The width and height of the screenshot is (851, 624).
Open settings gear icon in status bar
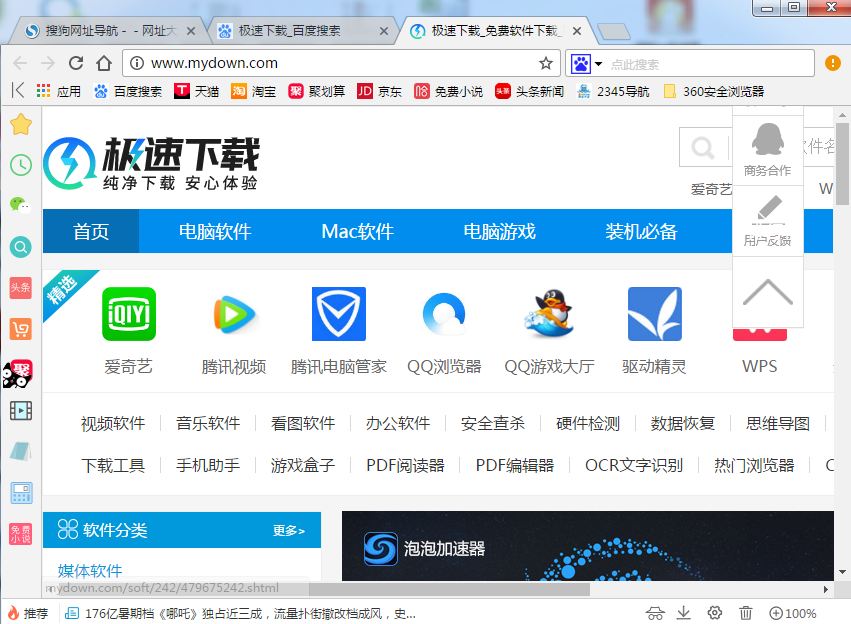tap(715, 613)
